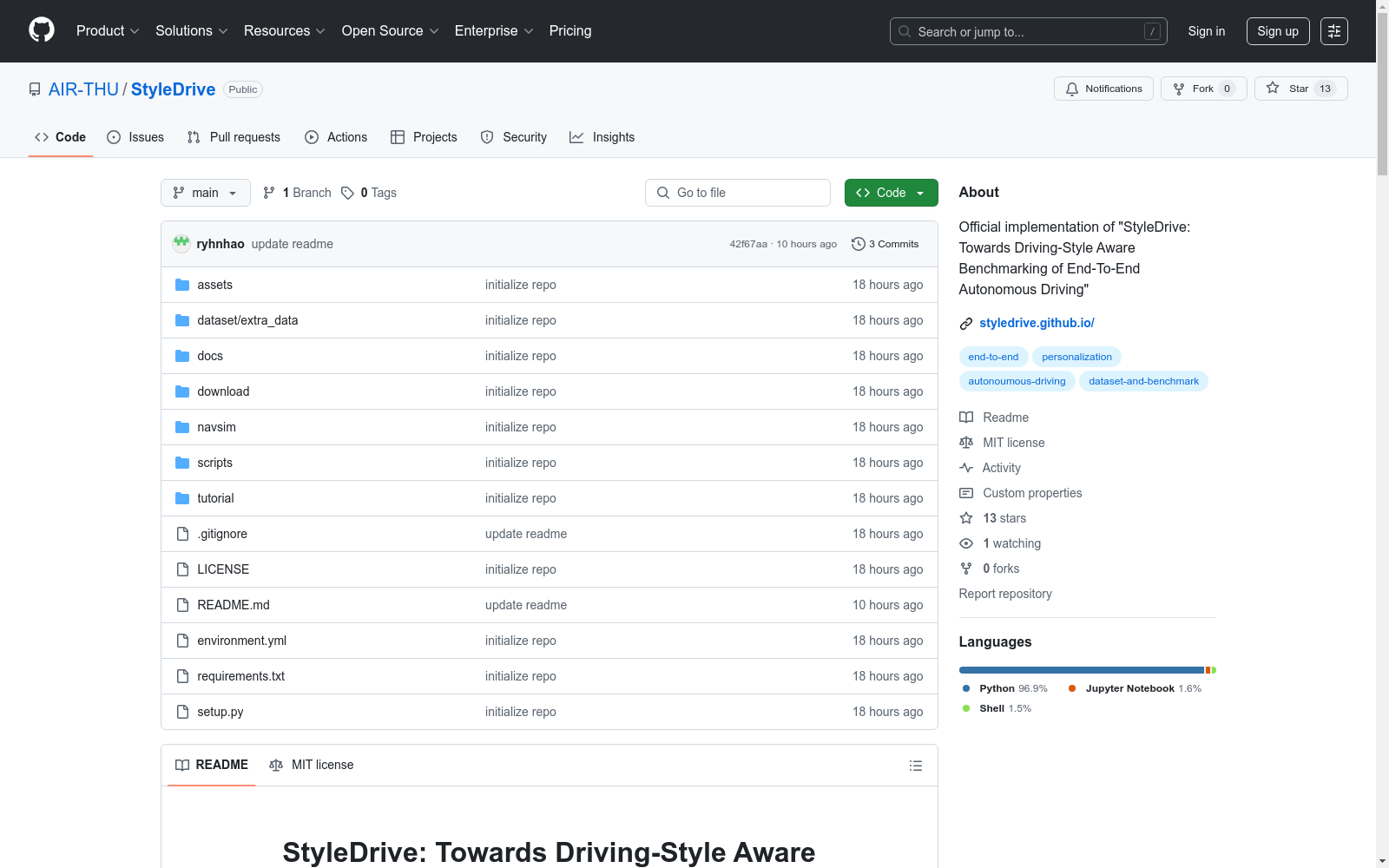Click the Sign up button
The height and width of the screenshot is (868, 1389).
click(1278, 31)
